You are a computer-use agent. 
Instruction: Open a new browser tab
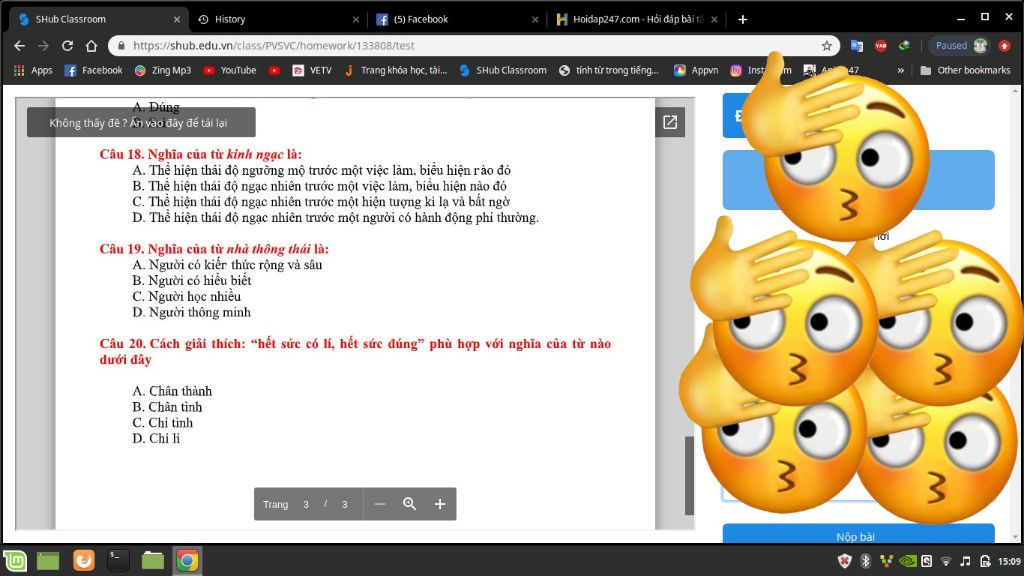coord(743,20)
